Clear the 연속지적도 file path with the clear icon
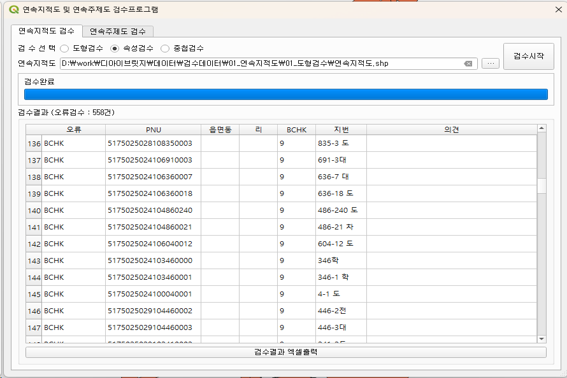Image resolution: width=567 pixels, height=378 pixels. [468, 64]
